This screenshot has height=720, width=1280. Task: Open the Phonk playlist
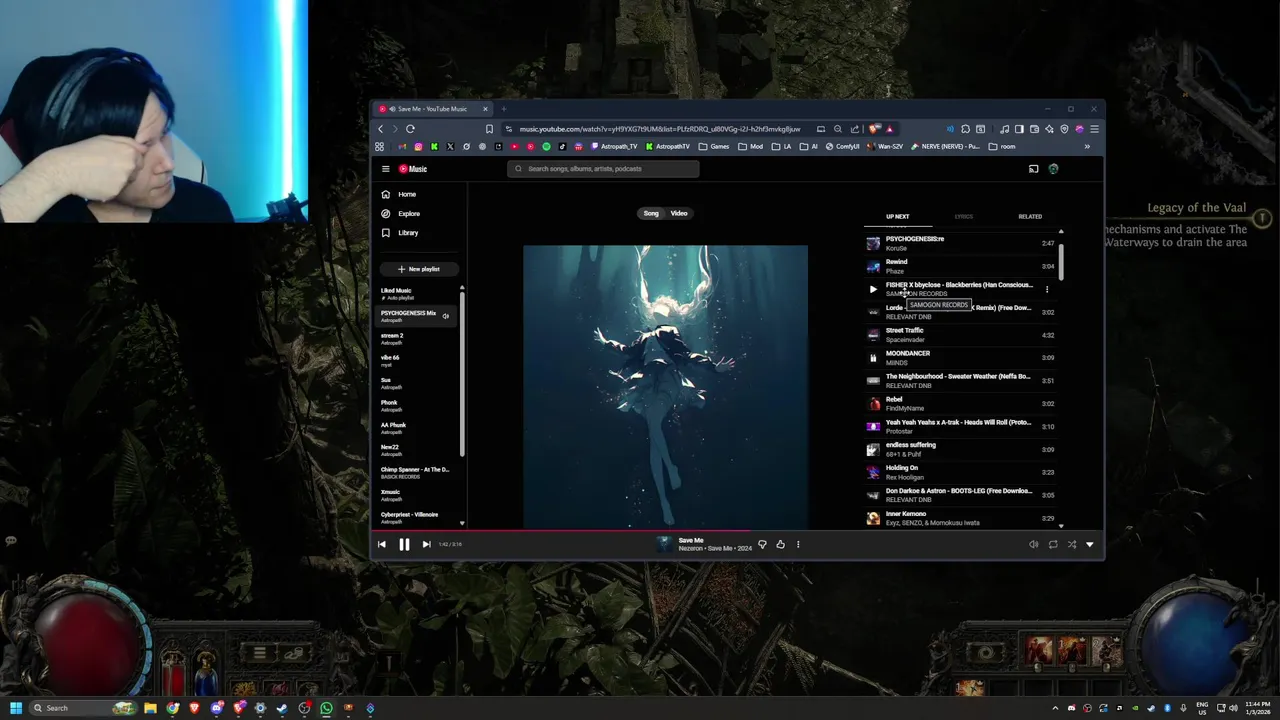click(415, 406)
